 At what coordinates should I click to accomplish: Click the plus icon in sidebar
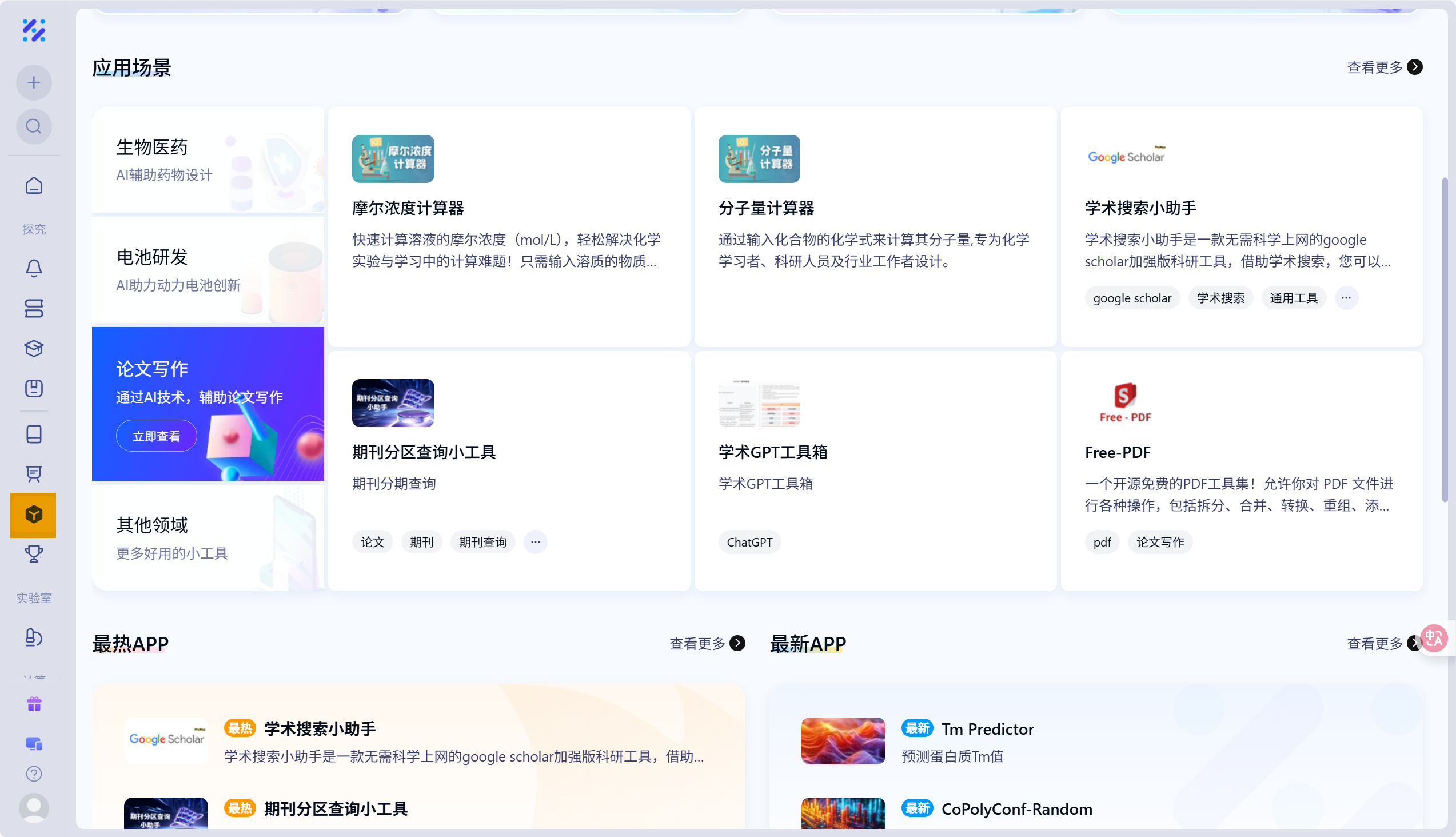(x=34, y=83)
